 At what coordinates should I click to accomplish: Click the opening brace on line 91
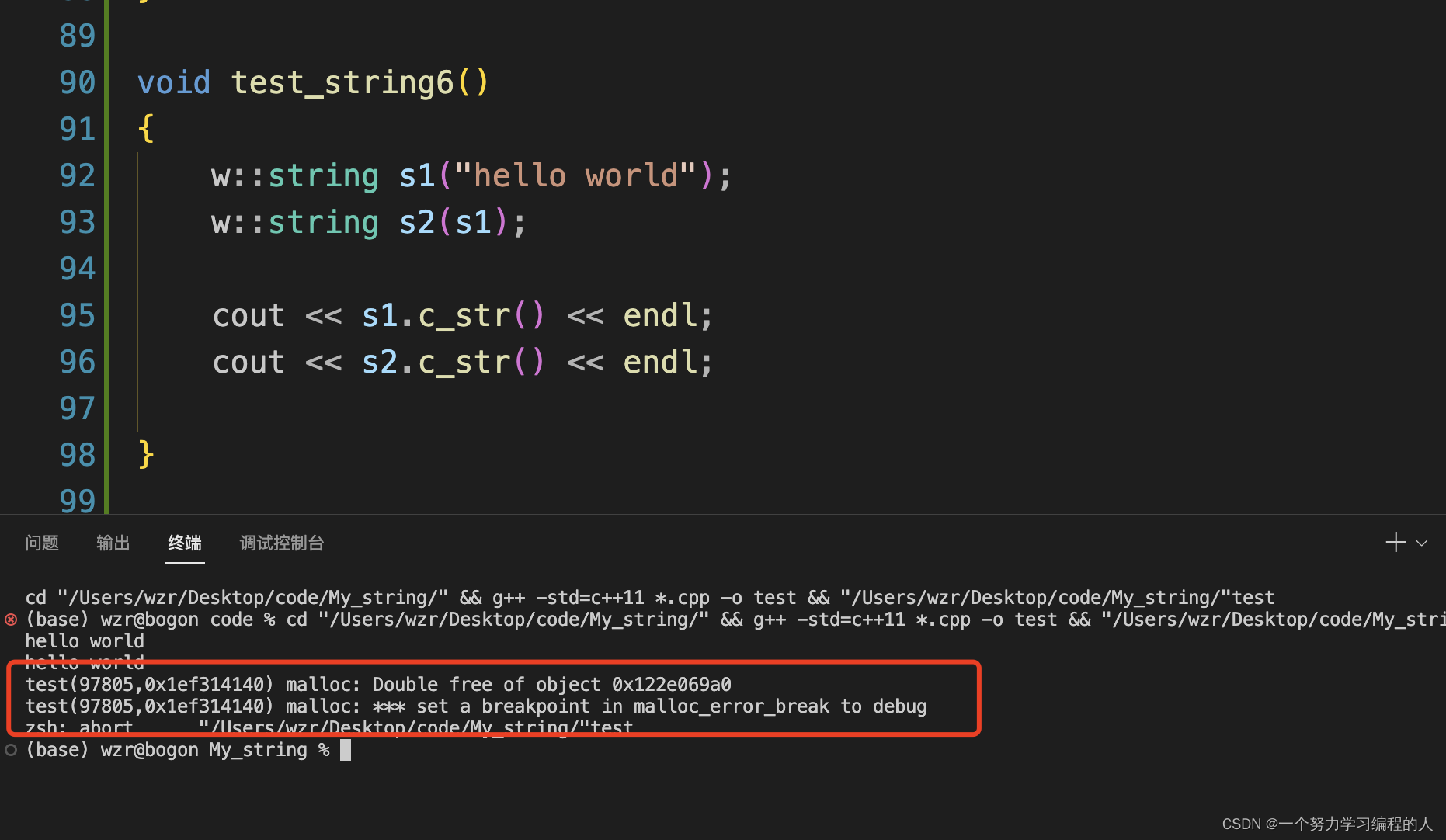click(146, 129)
